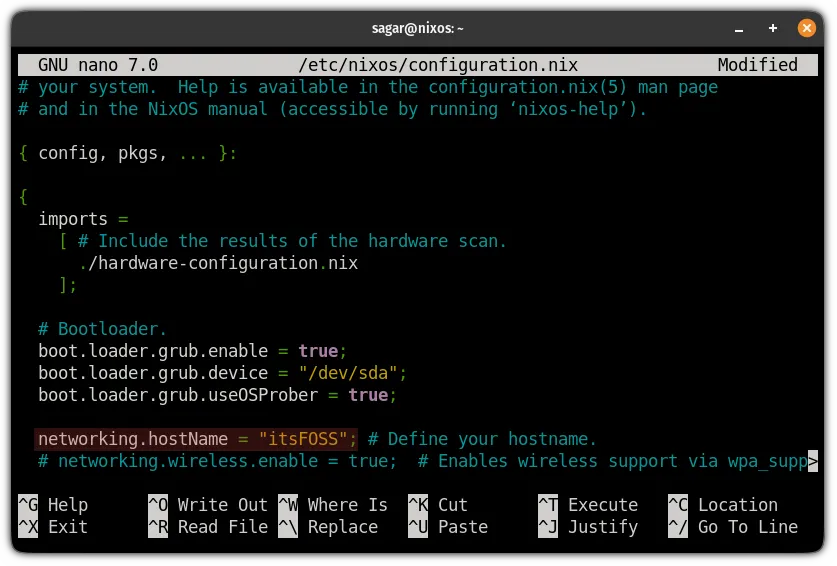Click the 'imports =' line

(x=83, y=219)
